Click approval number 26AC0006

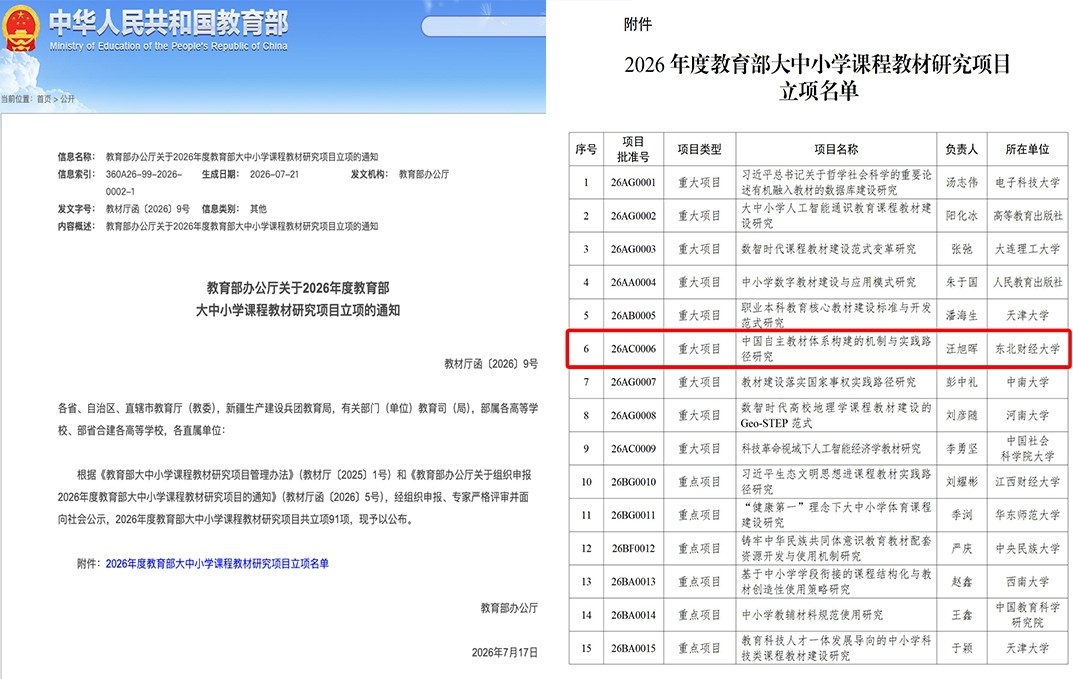point(633,349)
